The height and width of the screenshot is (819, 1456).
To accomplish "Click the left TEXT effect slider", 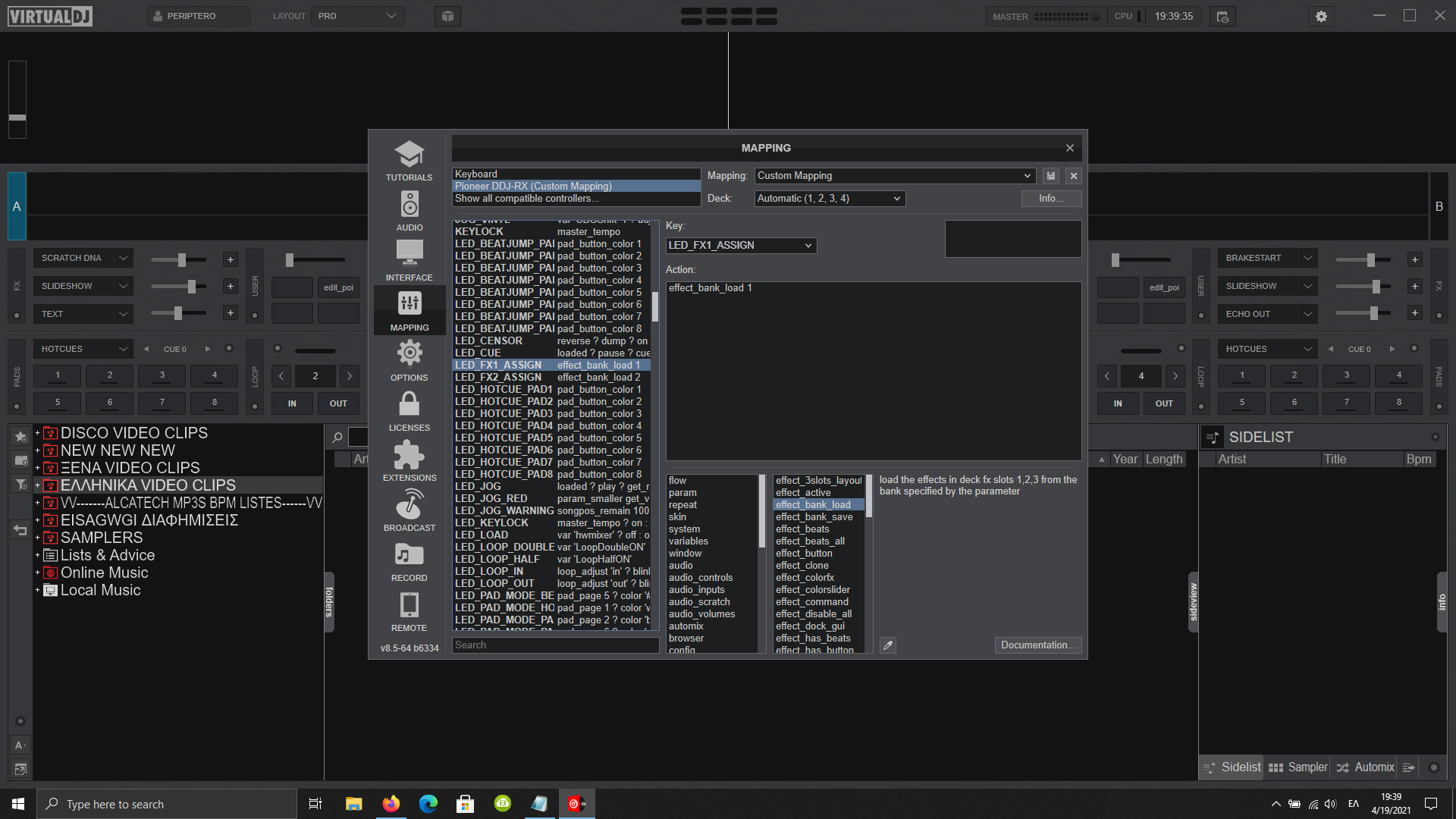I will pos(179,313).
